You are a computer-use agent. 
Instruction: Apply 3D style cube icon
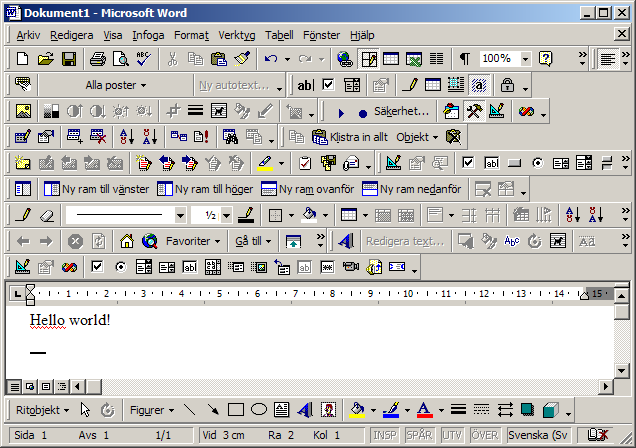[550, 410]
